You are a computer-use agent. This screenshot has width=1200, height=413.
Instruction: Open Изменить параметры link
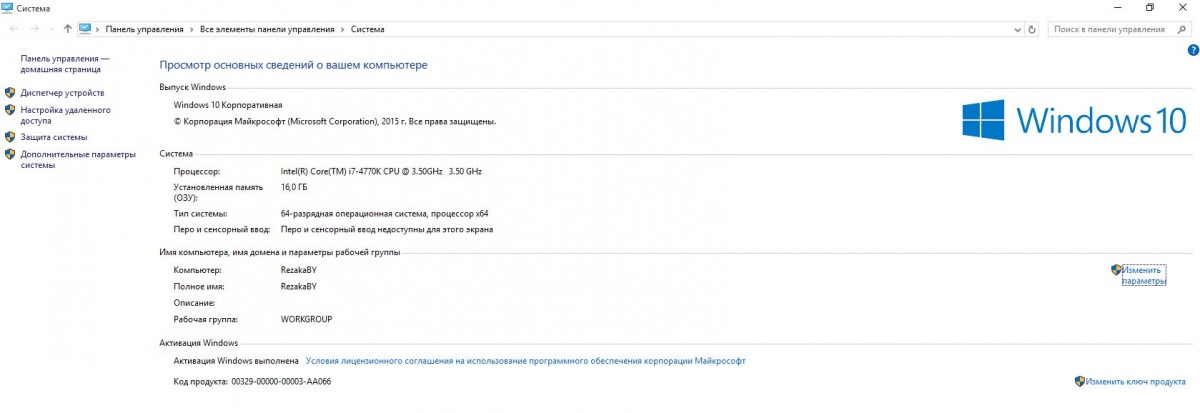pos(1143,275)
